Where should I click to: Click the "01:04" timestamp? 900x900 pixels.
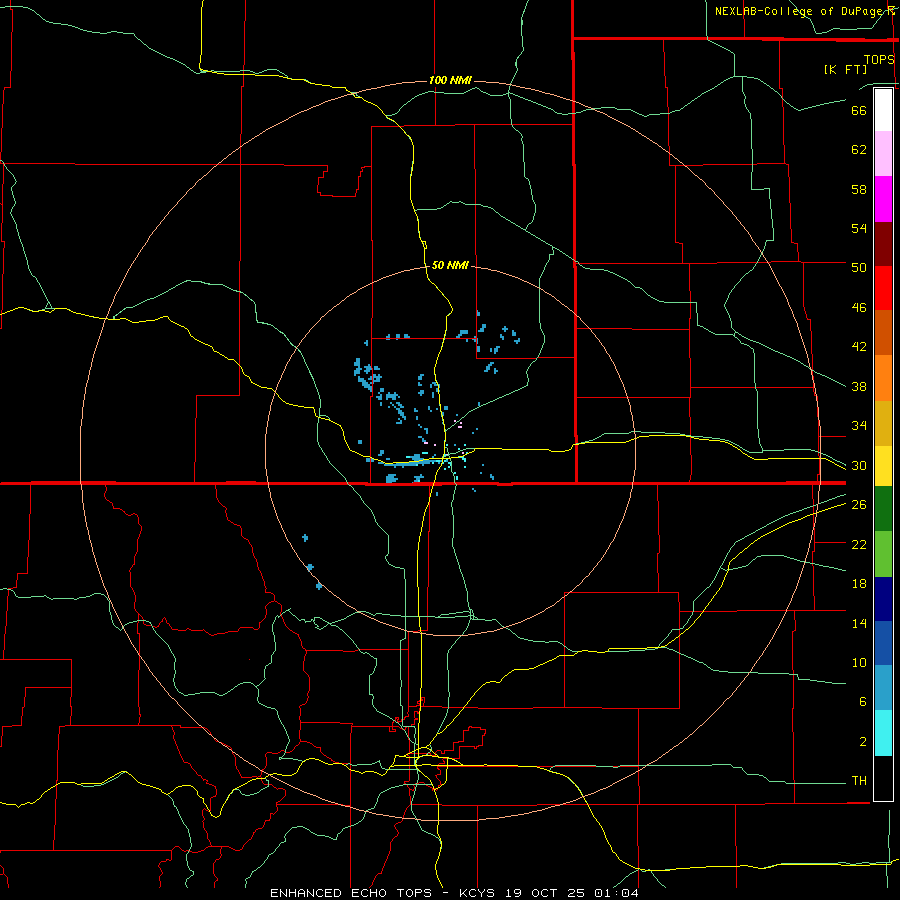616,893
